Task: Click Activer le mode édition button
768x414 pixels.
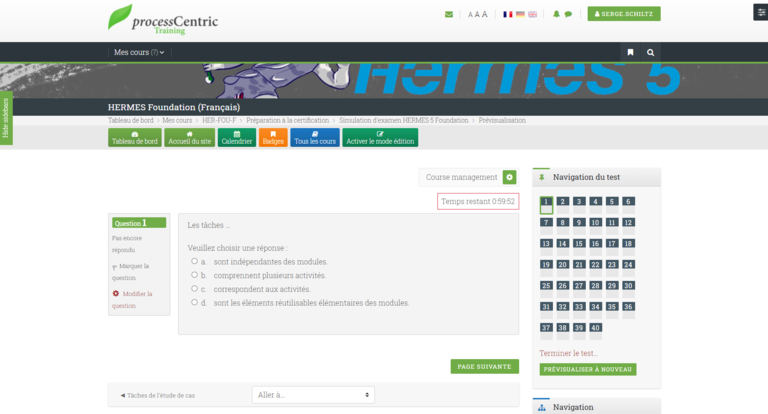Action: point(380,138)
